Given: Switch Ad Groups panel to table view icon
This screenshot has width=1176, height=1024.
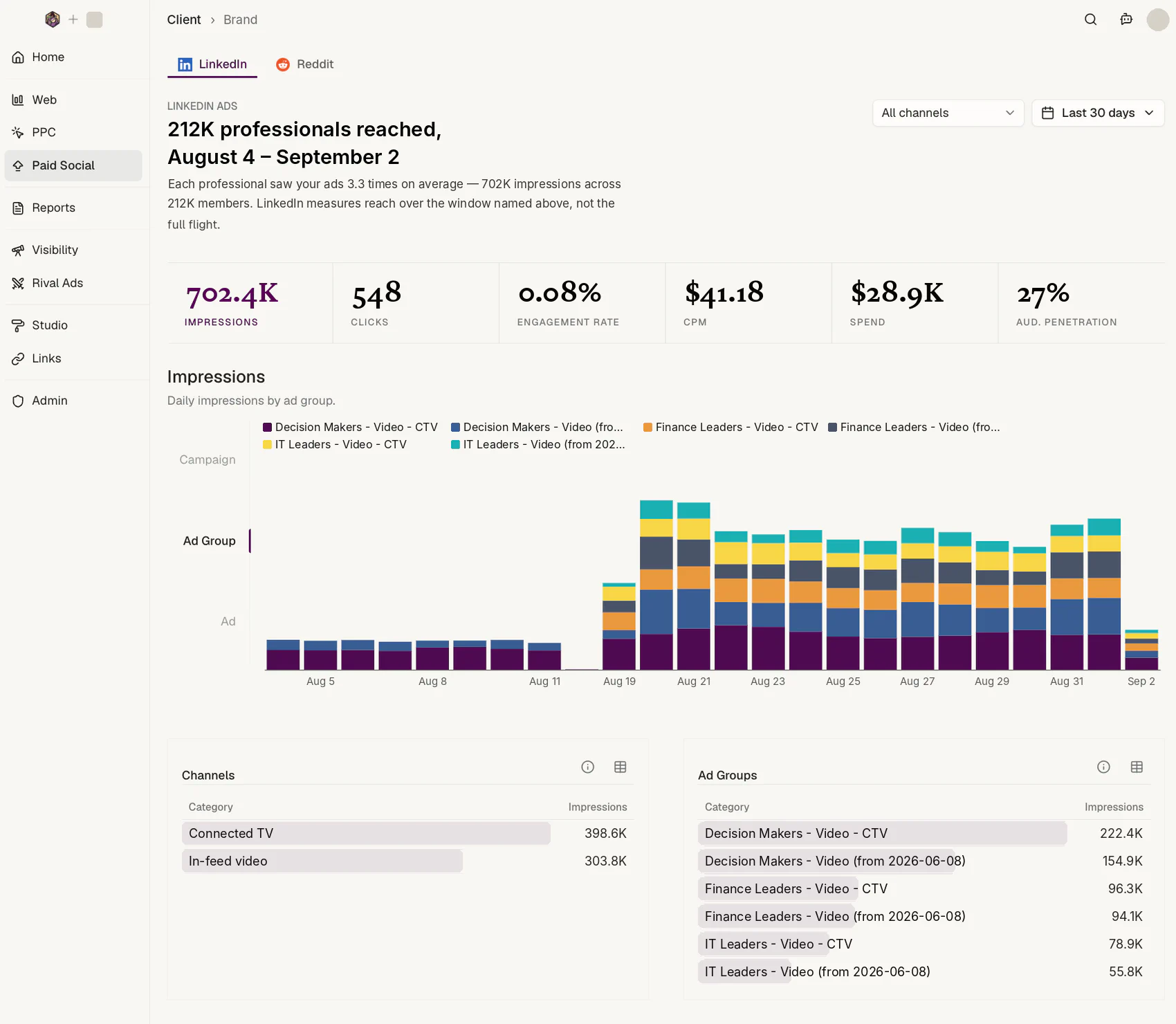Looking at the screenshot, I should click(1137, 767).
